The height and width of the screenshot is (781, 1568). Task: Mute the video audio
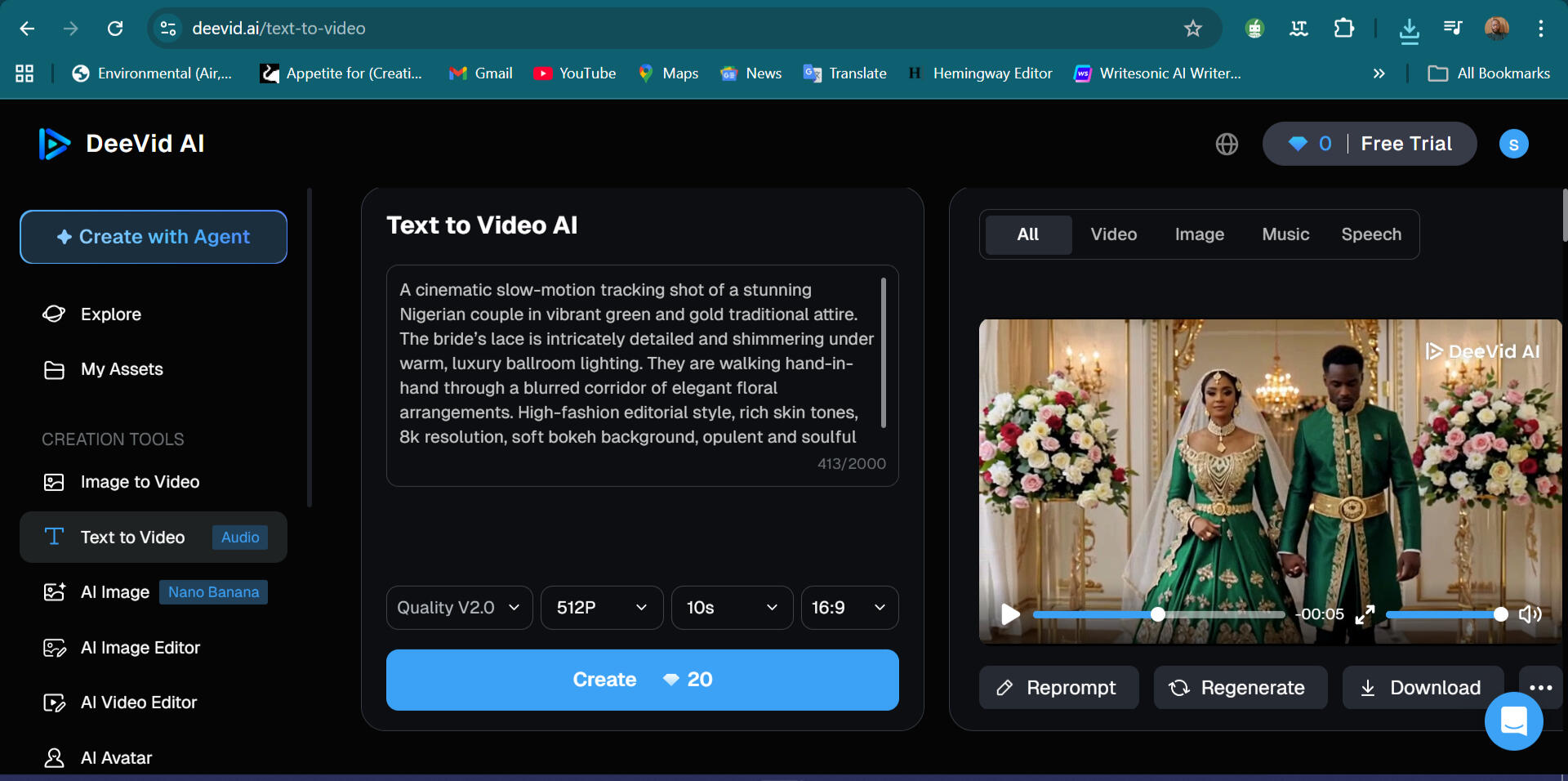[x=1530, y=615]
